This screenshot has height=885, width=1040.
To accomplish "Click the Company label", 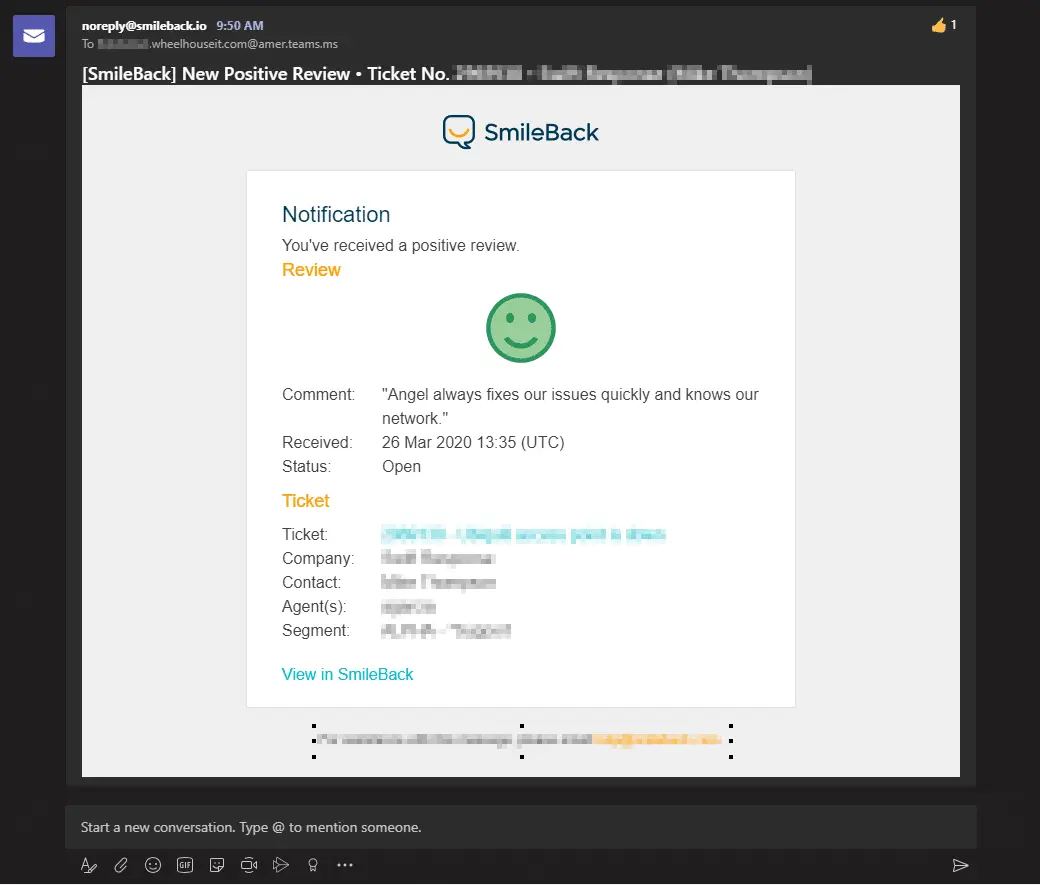I will point(318,559).
